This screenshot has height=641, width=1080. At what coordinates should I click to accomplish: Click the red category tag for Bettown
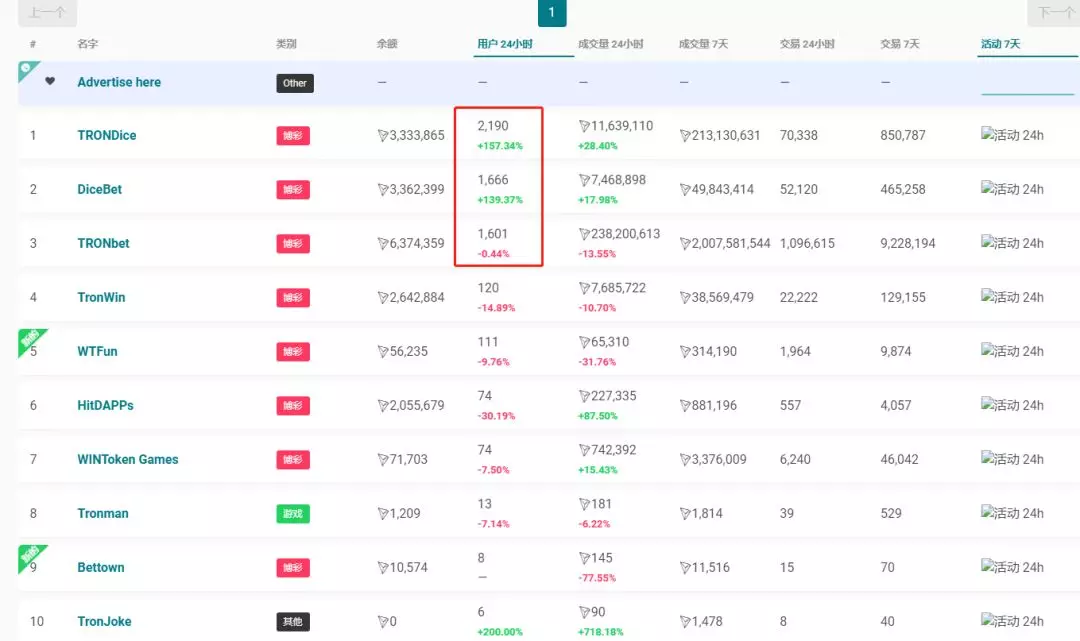(293, 568)
